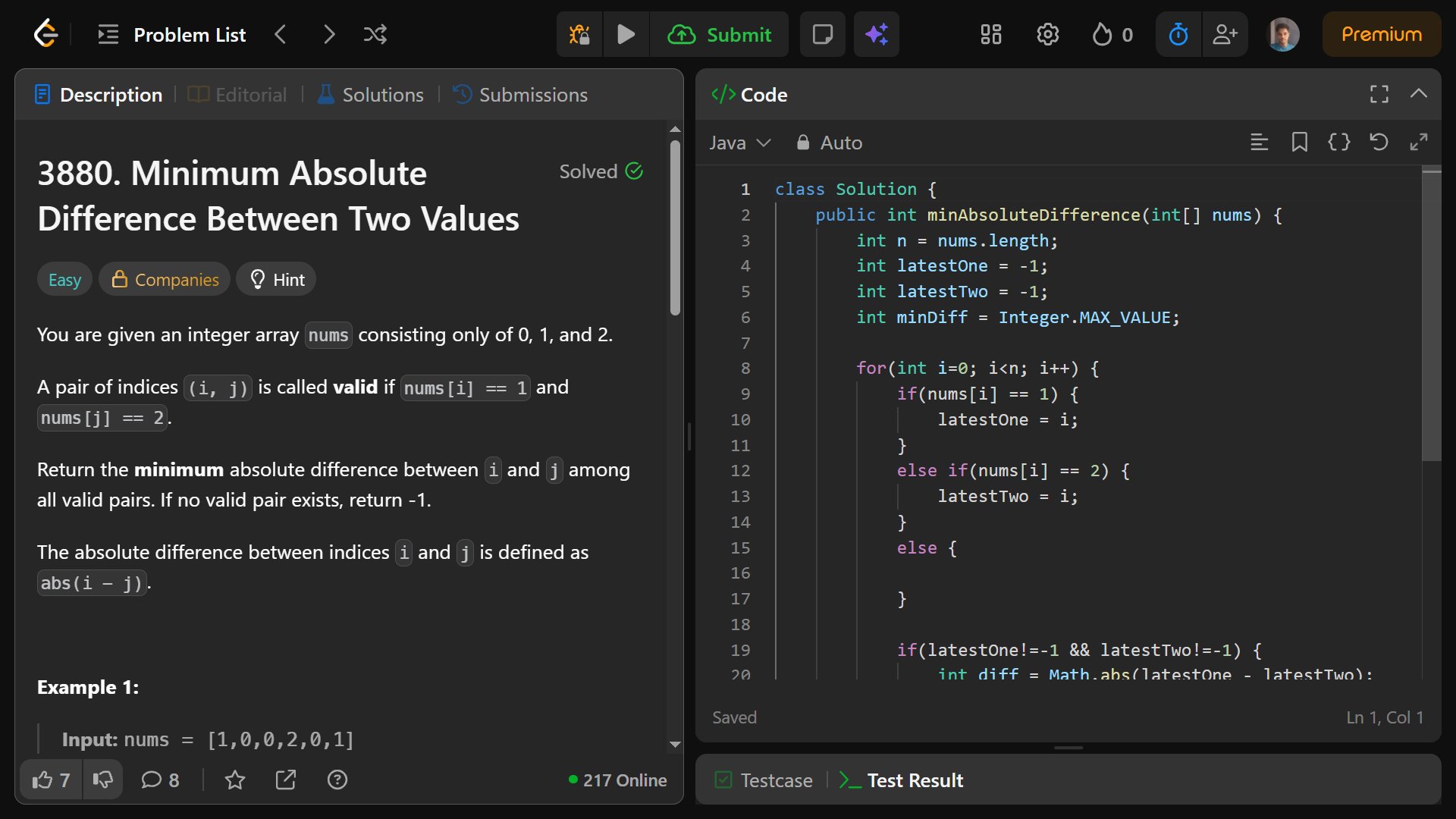Launch the AI sparkle assistant

pyautogui.click(x=876, y=34)
